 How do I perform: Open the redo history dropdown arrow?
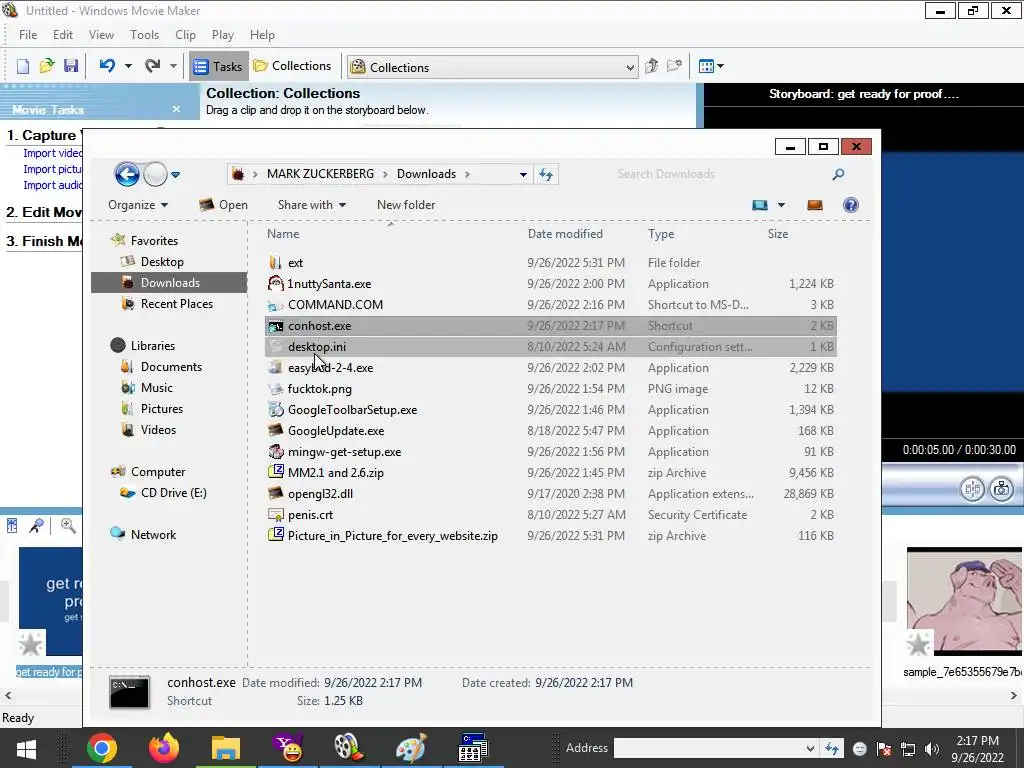tap(173, 66)
